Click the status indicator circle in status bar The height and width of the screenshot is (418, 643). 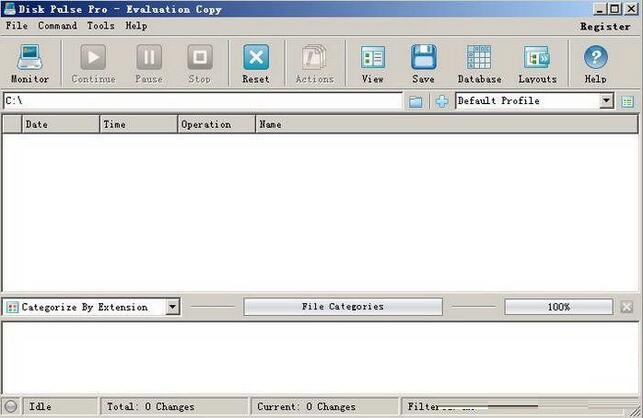pos(11,407)
